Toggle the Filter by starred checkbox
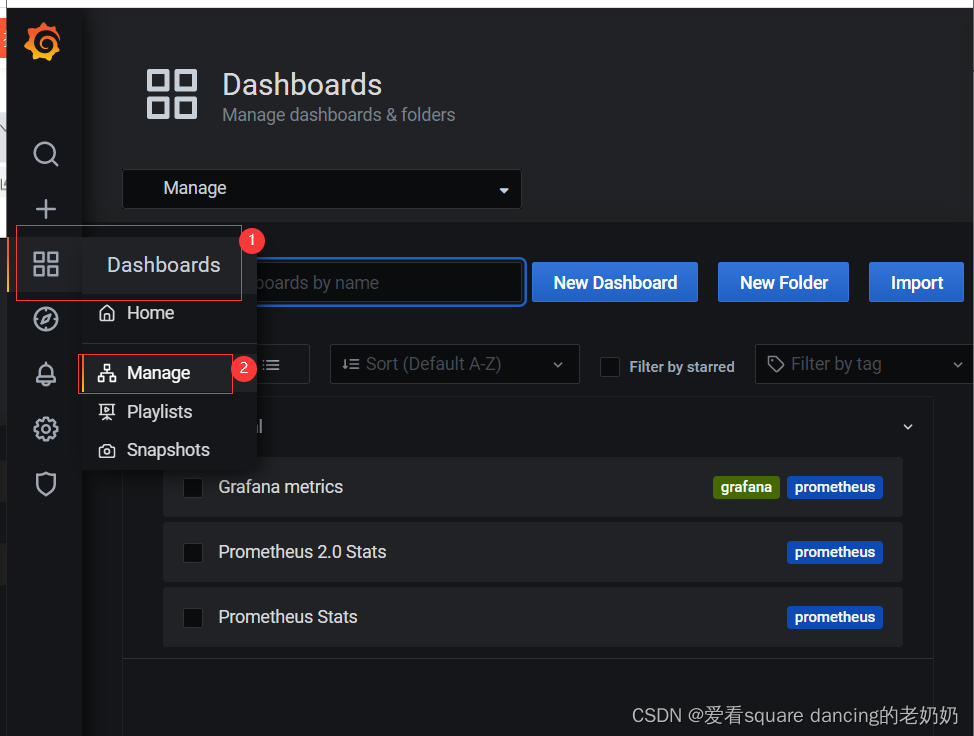This screenshot has height=736, width=974. click(610, 367)
